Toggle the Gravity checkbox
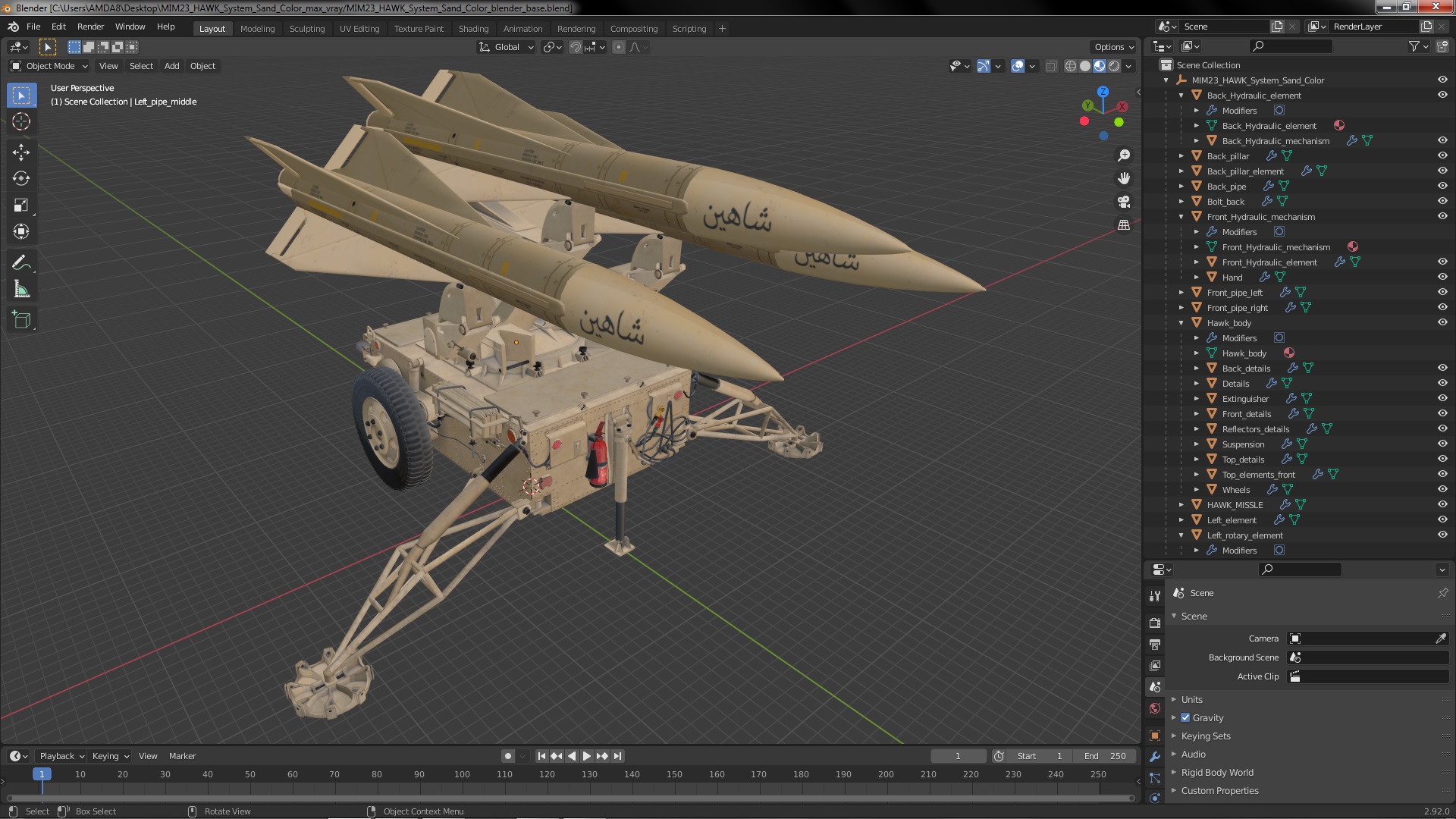The height and width of the screenshot is (819, 1456). pyautogui.click(x=1185, y=717)
